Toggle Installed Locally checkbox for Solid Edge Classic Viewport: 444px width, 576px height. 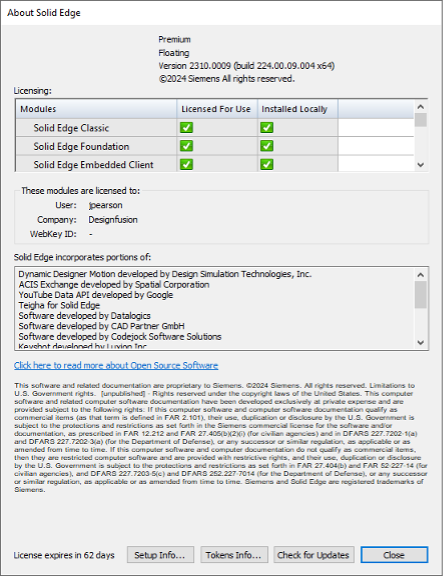(x=267, y=127)
